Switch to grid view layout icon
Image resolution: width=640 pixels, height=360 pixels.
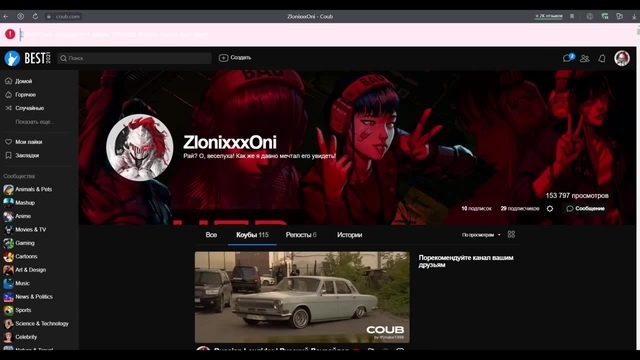click(x=511, y=234)
